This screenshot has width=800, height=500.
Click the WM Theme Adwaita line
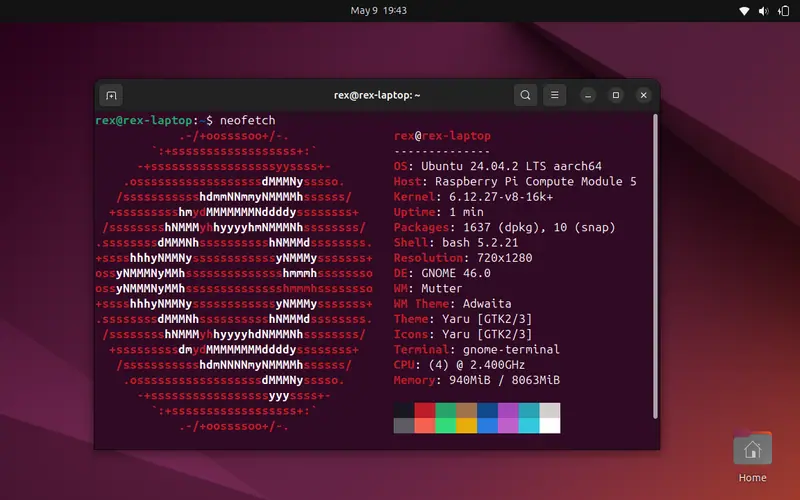453,304
